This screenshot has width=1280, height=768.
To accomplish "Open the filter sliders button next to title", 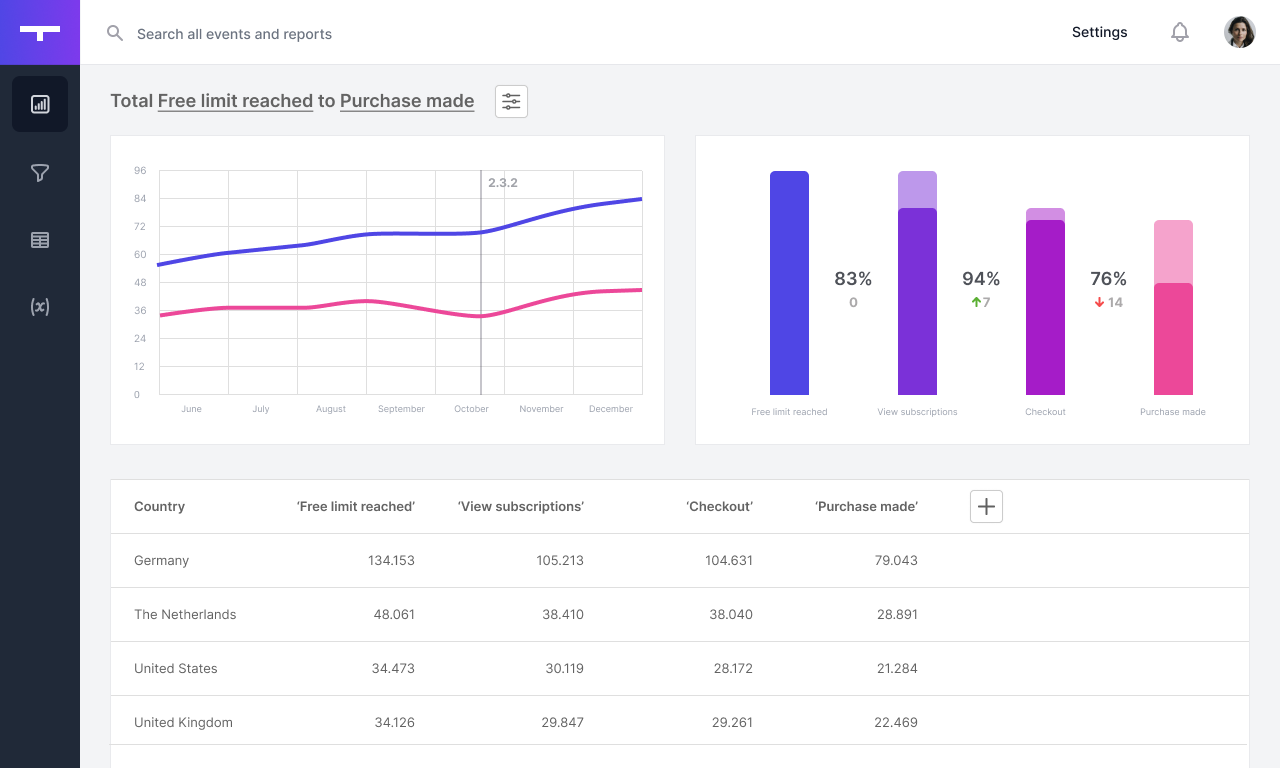I will pyautogui.click(x=511, y=101).
